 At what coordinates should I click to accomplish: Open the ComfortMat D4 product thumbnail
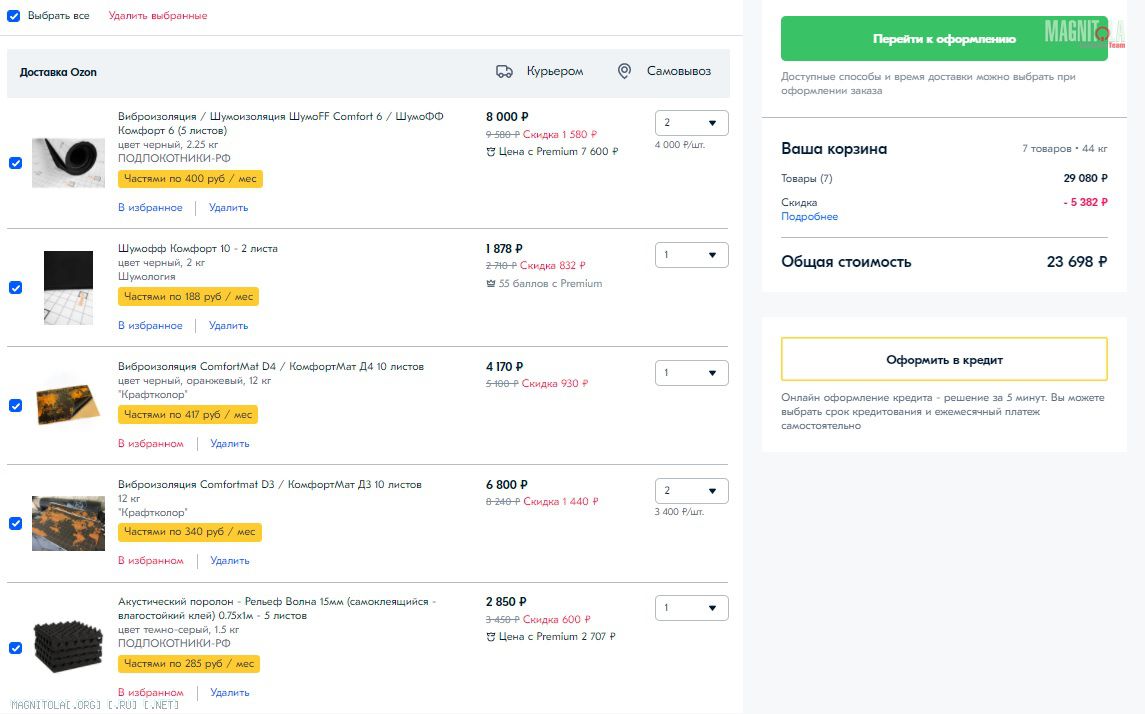point(69,404)
